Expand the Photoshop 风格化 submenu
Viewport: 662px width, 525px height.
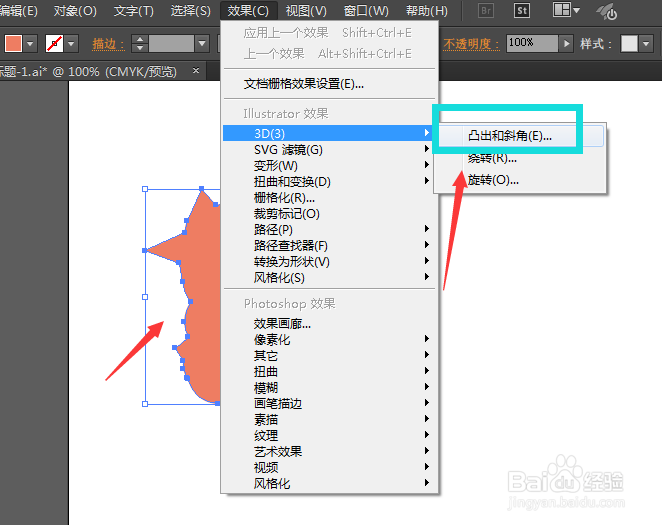pos(329,484)
